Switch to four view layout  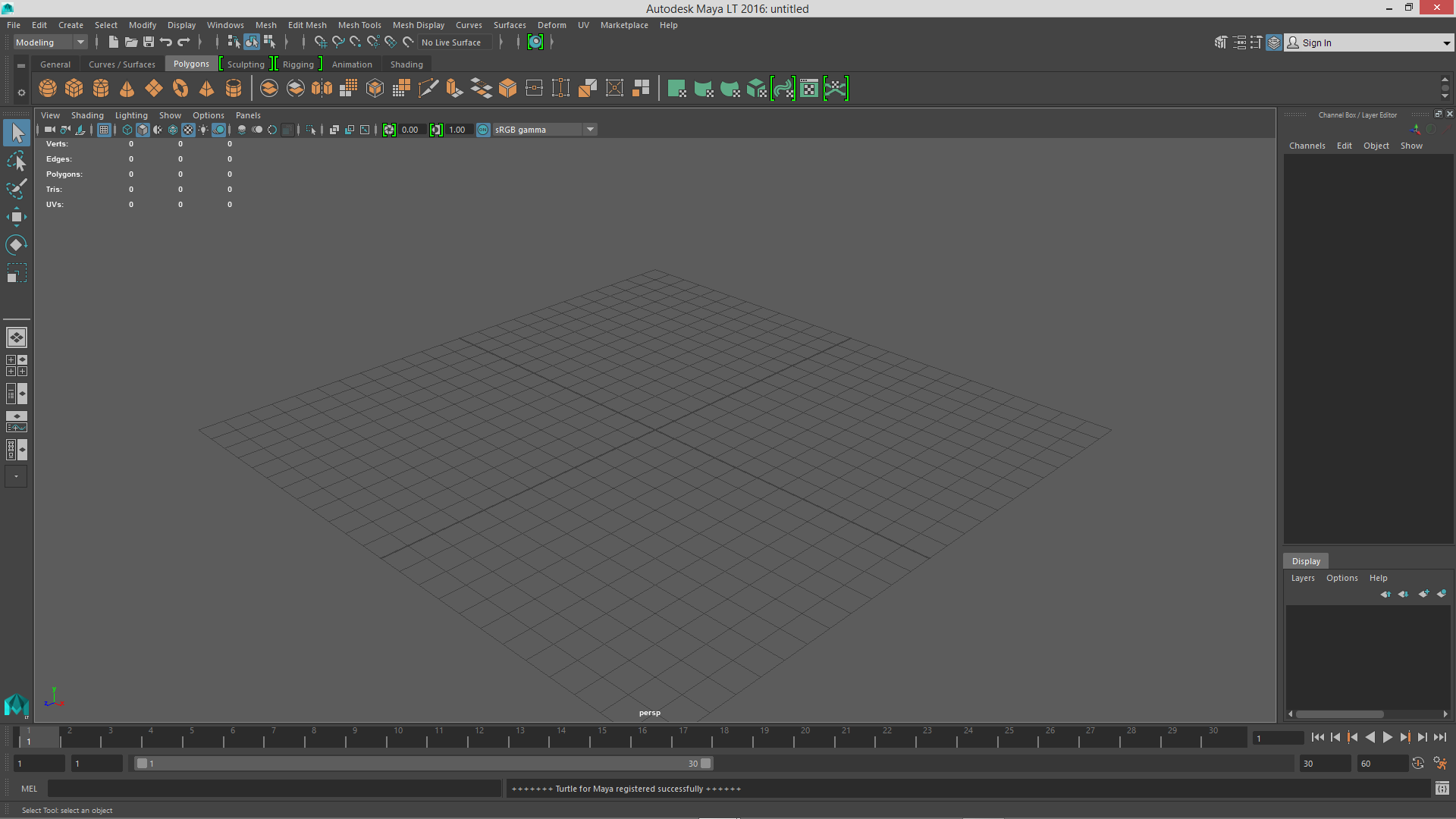point(17,366)
